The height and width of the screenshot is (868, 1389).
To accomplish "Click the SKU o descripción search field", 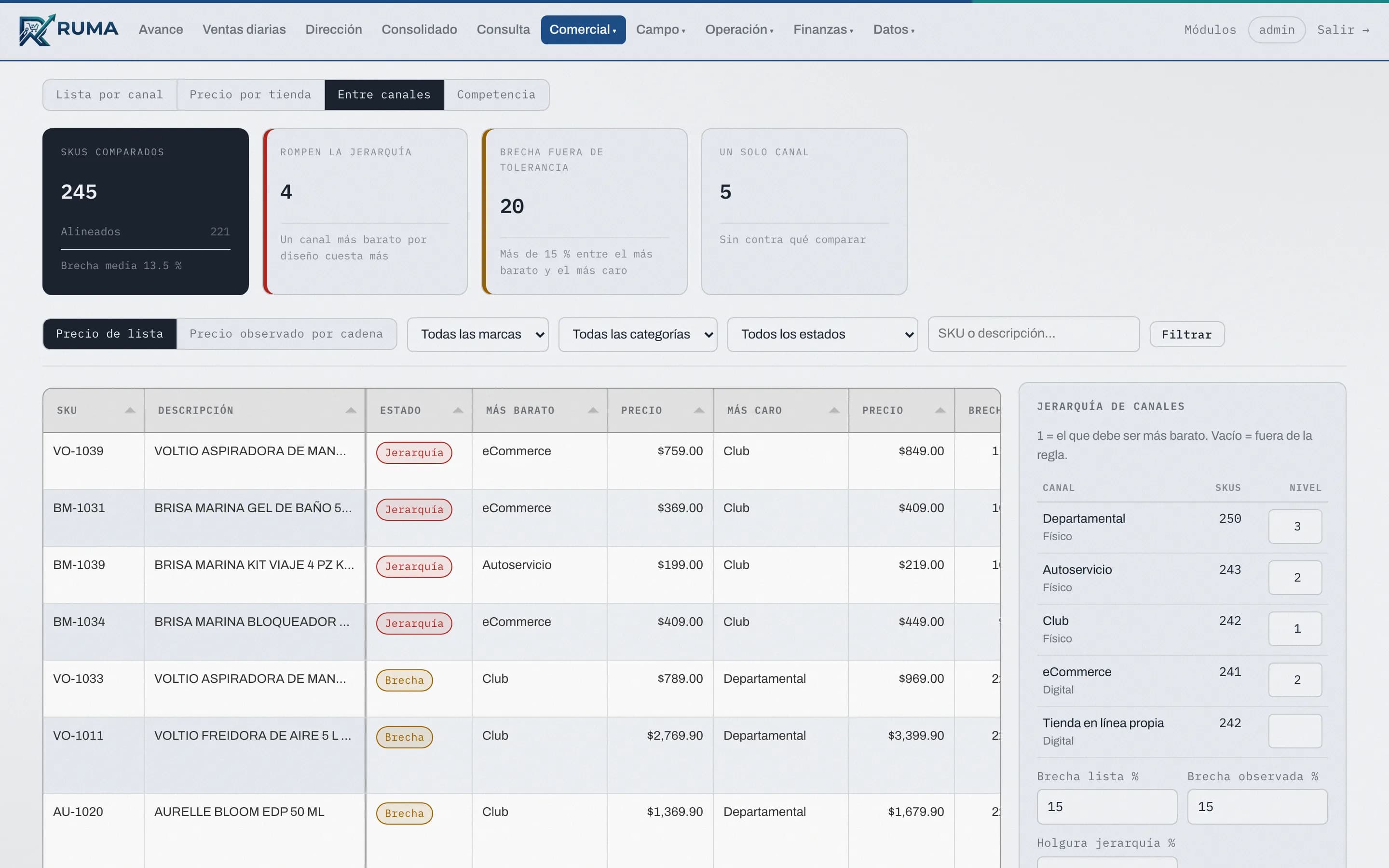I will coord(1033,334).
